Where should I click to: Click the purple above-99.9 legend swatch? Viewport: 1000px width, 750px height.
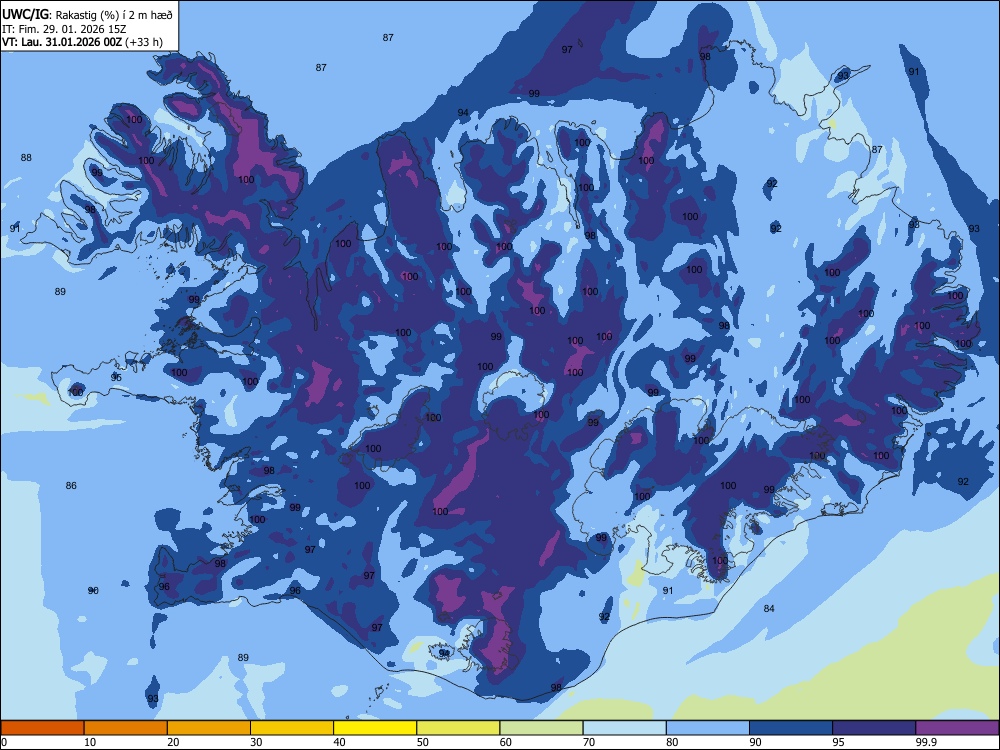click(x=957, y=728)
